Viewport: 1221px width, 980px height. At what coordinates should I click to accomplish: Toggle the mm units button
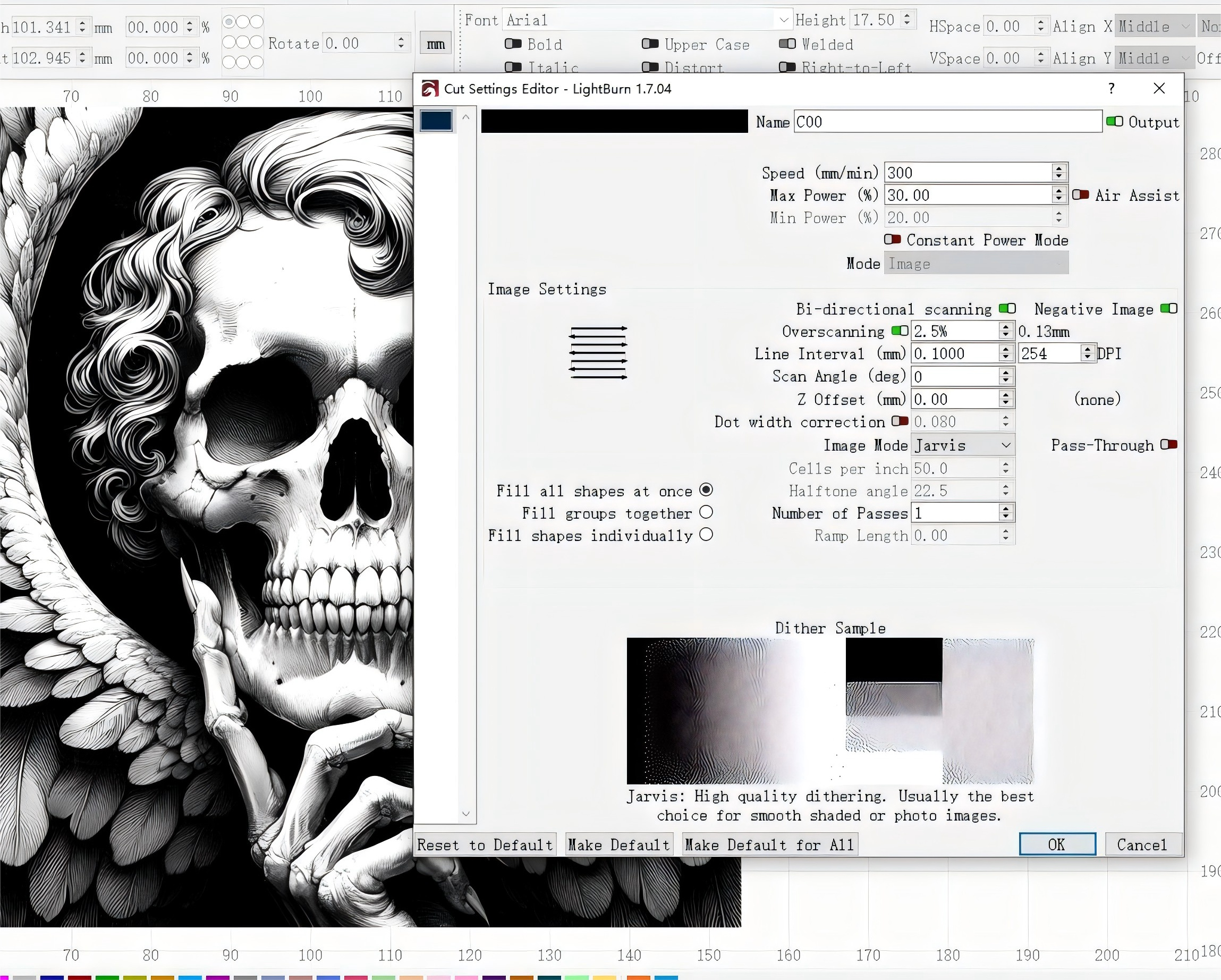[436, 44]
